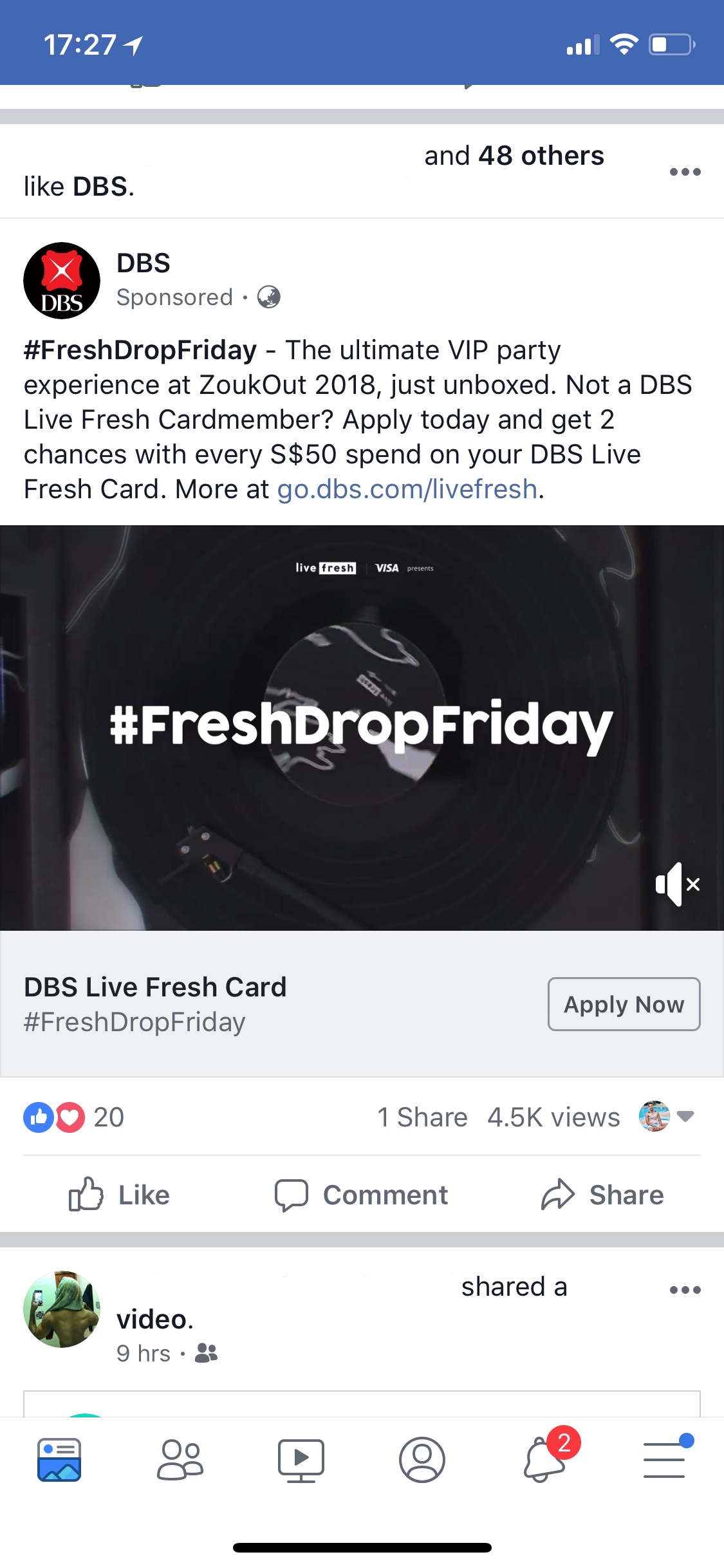This screenshot has width=724, height=1568.
Task: Open the News Feed tab icon
Action: [59, 1459]
